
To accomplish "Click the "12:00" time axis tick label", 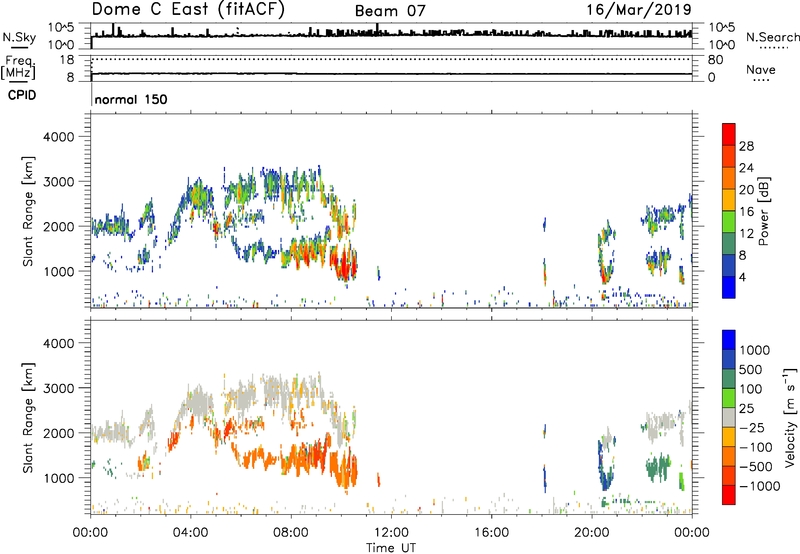I will [x=391, y=533].
